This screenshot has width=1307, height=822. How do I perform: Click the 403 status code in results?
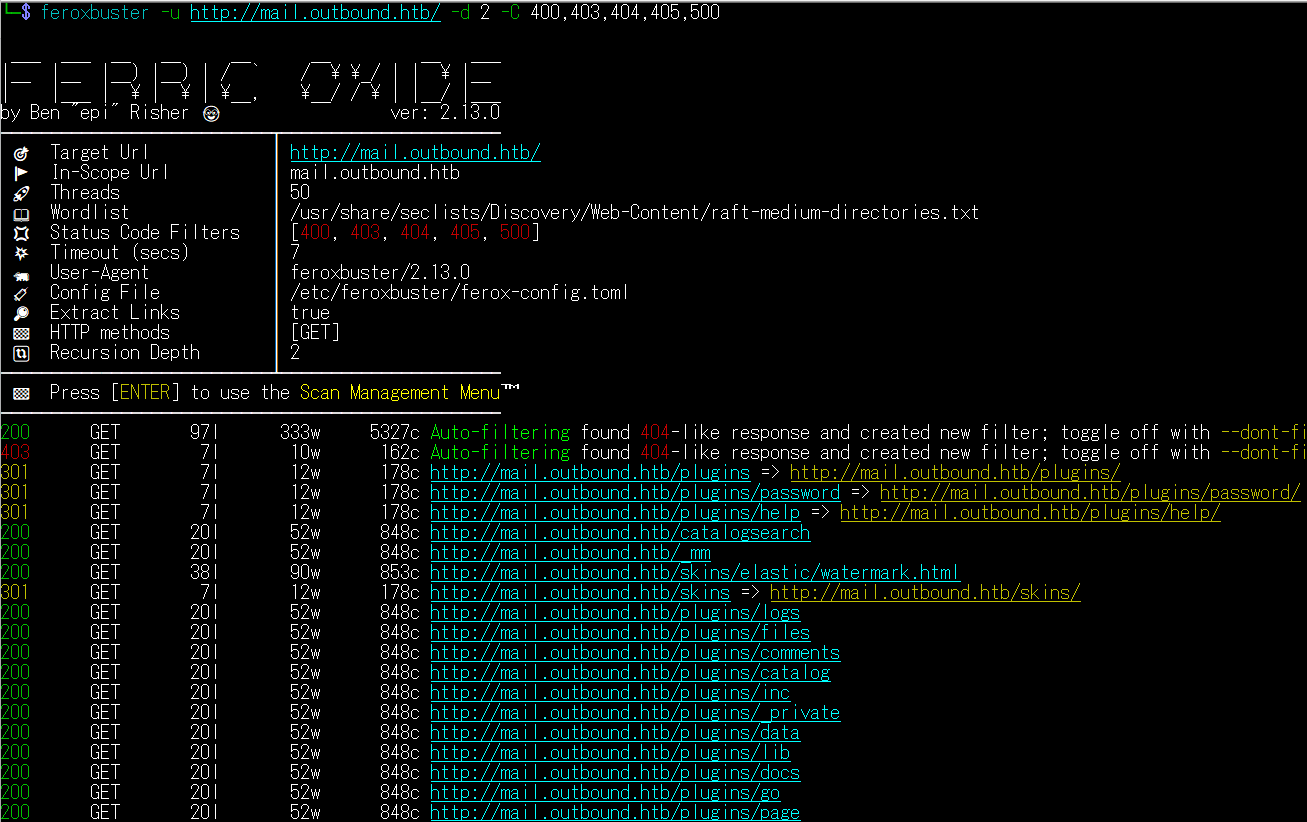[x=16, y=453]
